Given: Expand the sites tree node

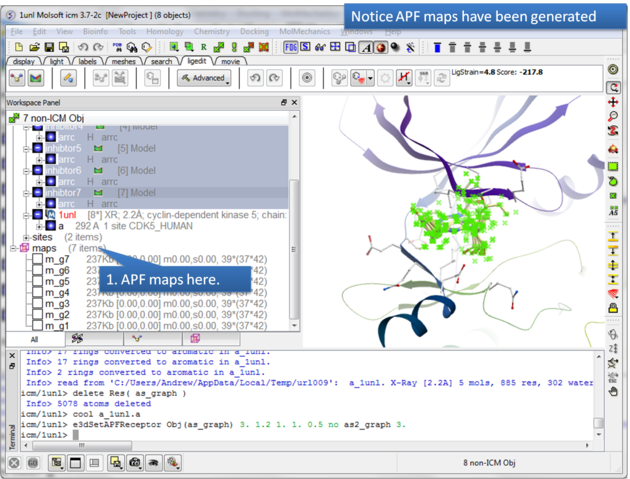Looking at the screenshot, I should click(24, 237).
